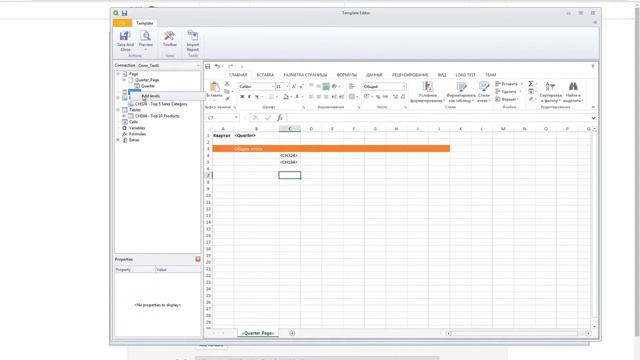Click the font color A icon
640x360 pixels.
(297, 97)
